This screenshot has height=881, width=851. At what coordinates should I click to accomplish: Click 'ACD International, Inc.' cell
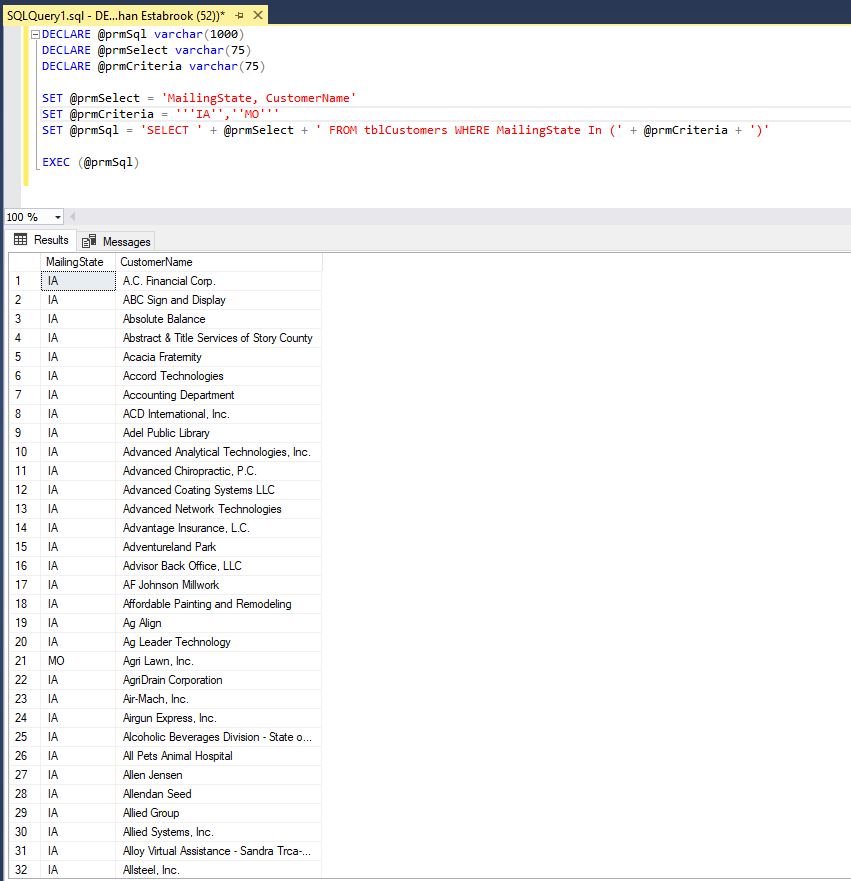pos(219,414)
